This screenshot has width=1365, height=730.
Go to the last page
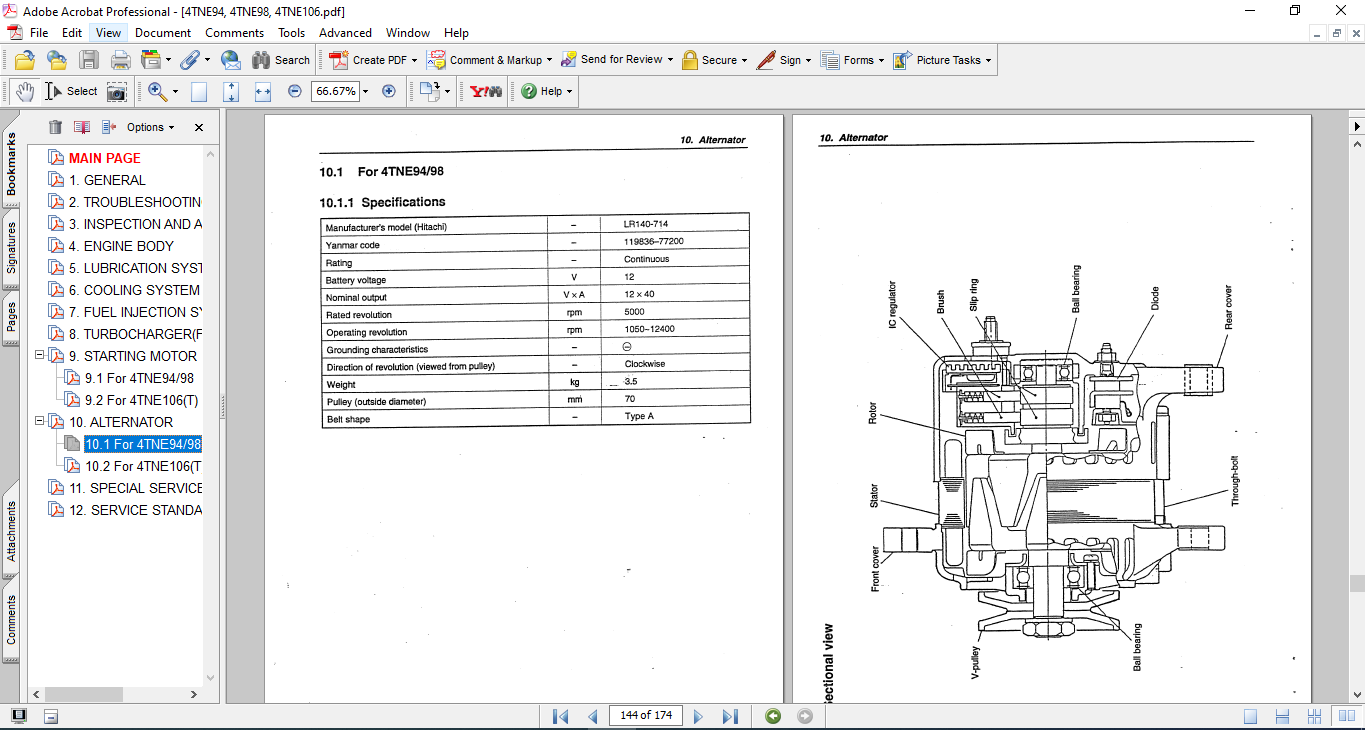(730, 716)
